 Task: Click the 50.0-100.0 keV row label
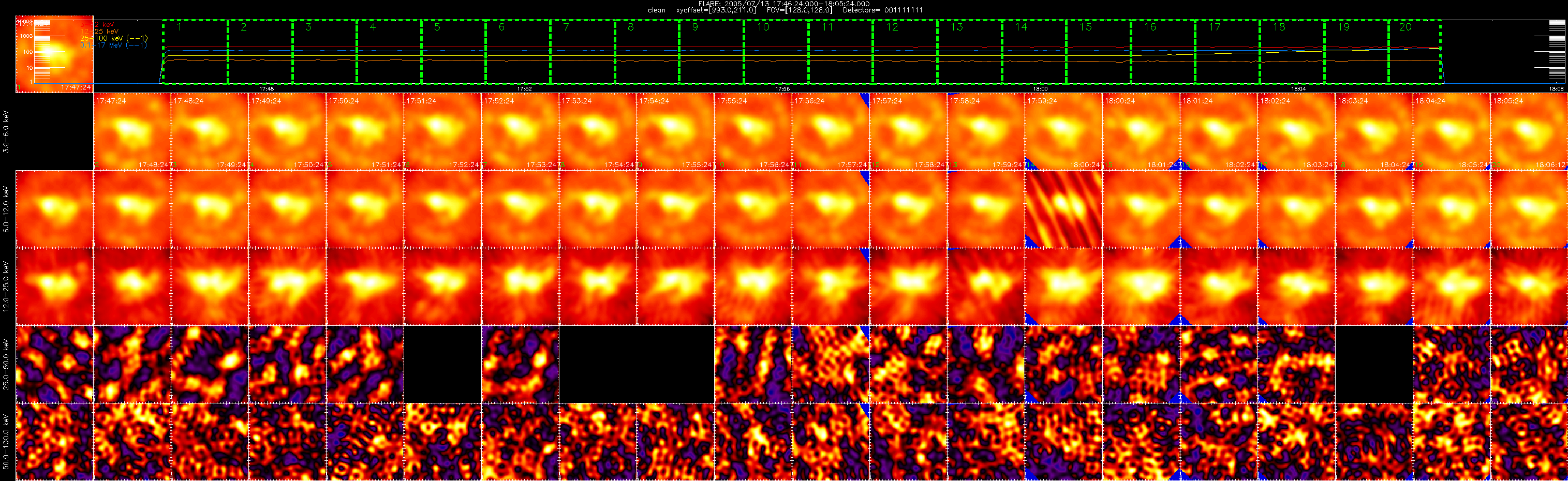tap(6, 442)
